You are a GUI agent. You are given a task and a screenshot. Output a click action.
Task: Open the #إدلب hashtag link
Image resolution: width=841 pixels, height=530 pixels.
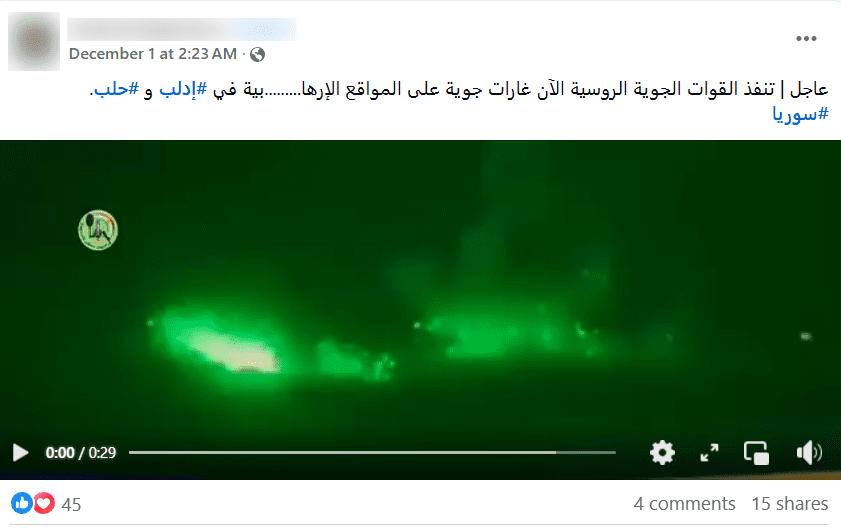click(183, 89)
